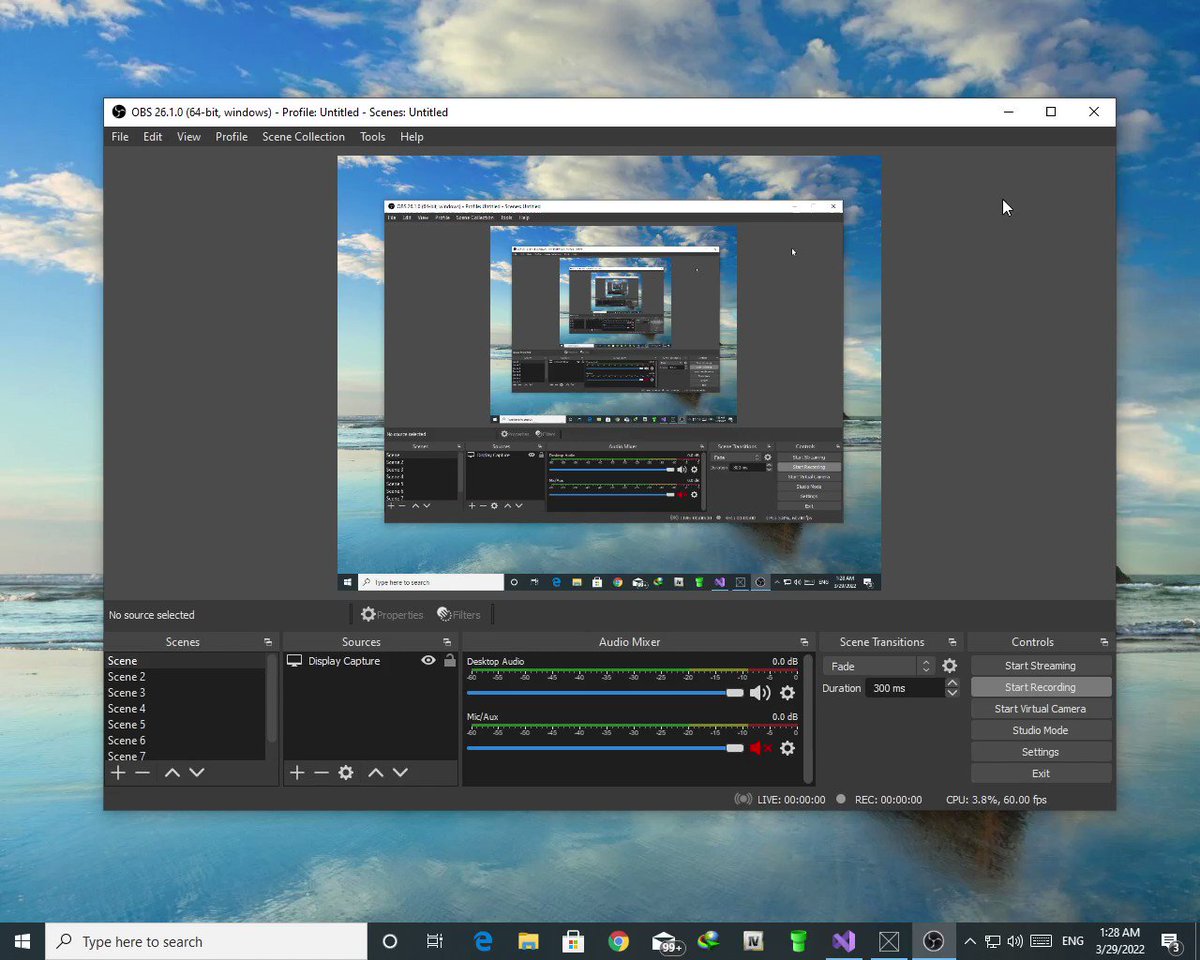1200x960 pixels.
Task: Click the Display Capture monitor icon
Action: tap(294, 661)
